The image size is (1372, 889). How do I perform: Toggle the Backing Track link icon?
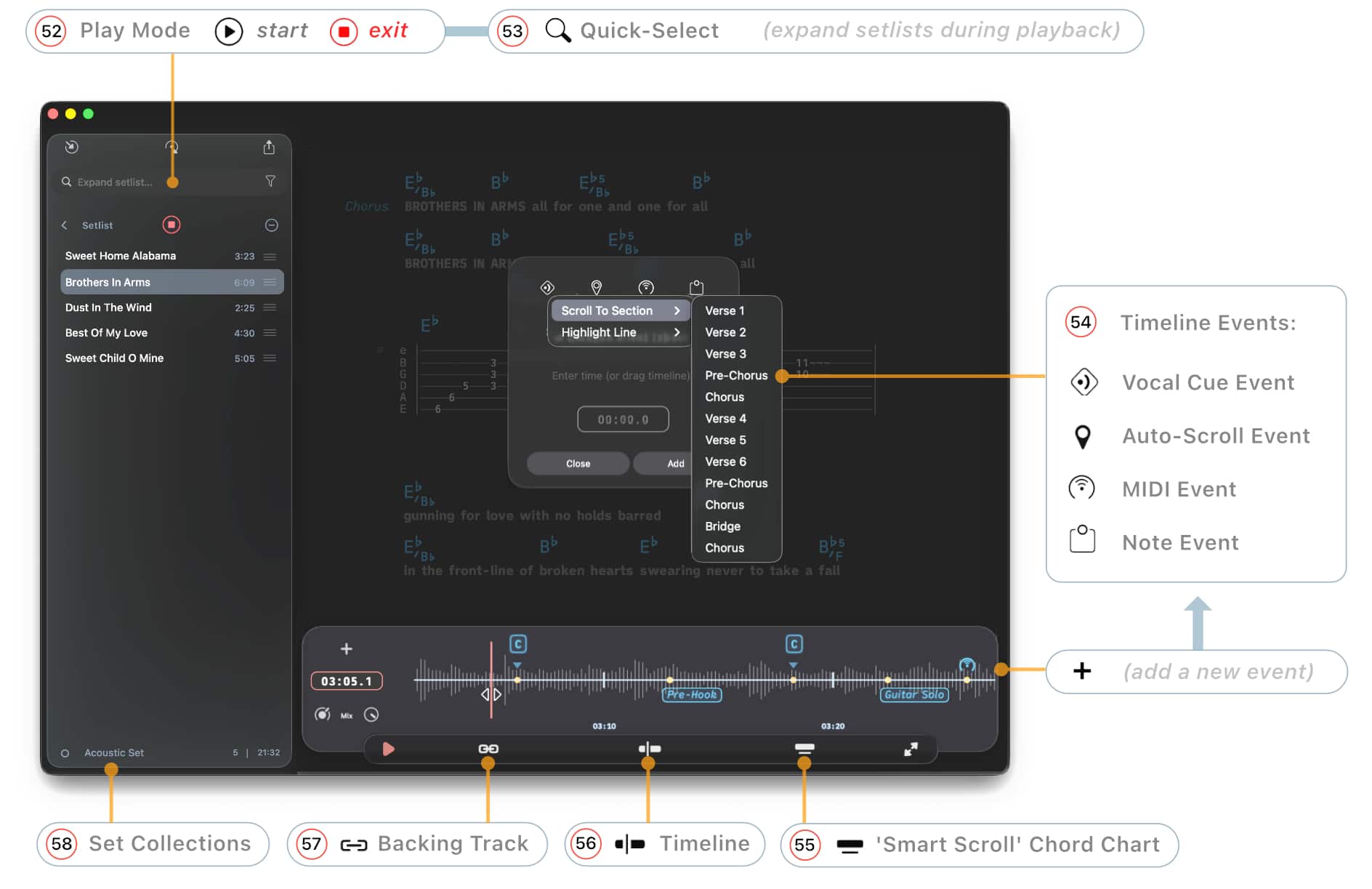pos(488,749)
